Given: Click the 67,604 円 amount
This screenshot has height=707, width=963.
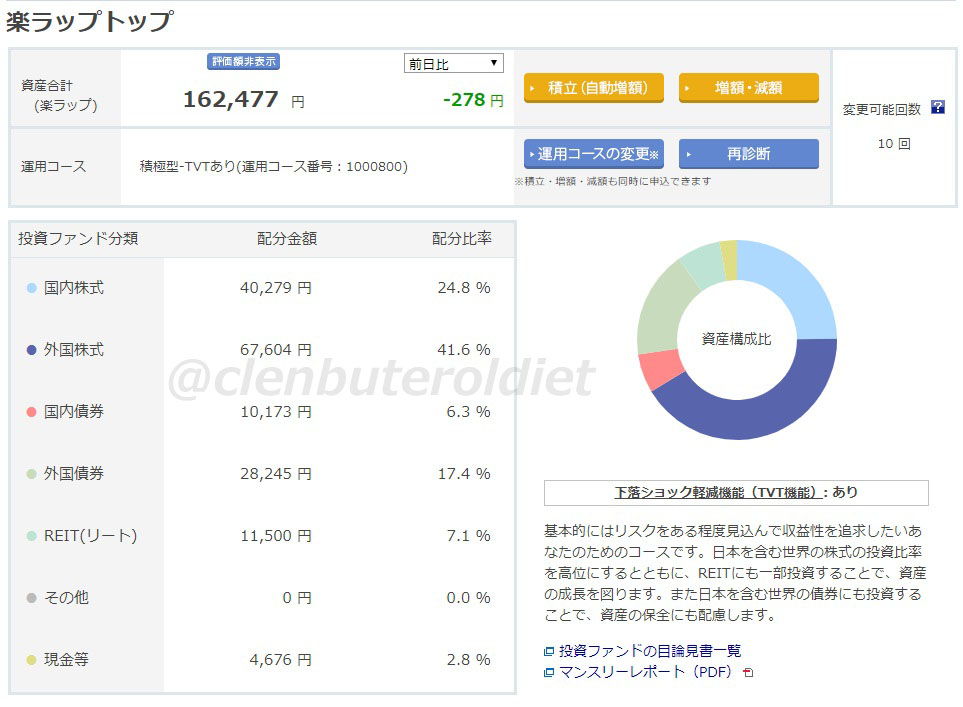Looking at the screenshot, I should click(276, 350).
